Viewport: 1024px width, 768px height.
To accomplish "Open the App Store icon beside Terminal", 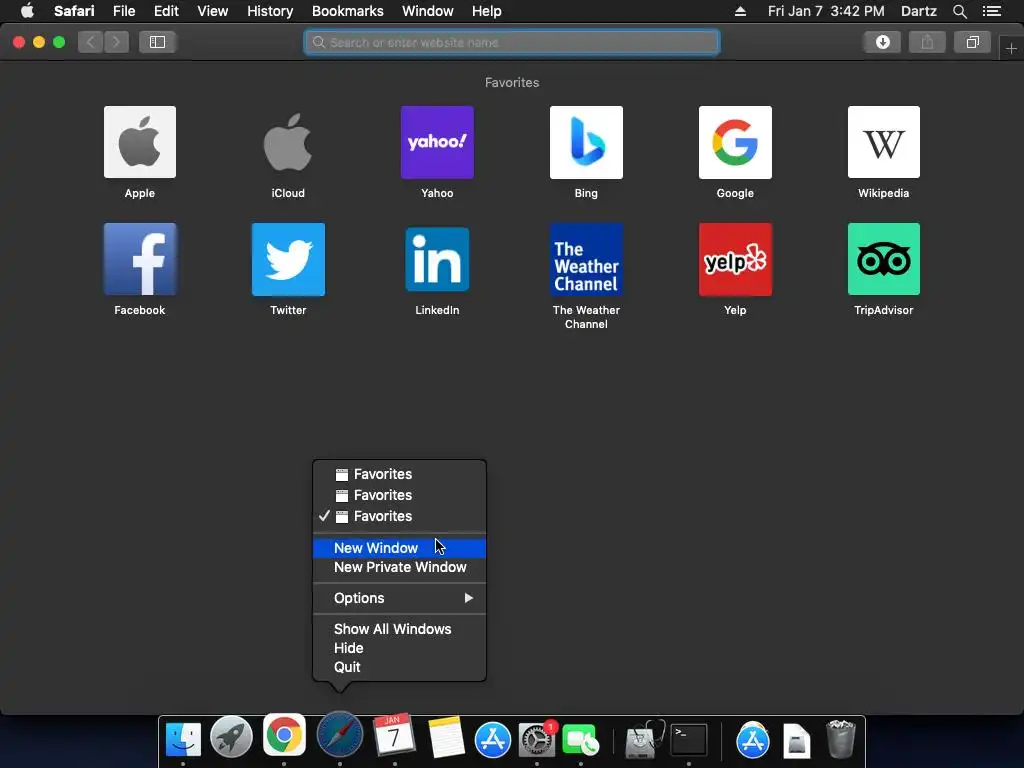I will tap(752, 741).
